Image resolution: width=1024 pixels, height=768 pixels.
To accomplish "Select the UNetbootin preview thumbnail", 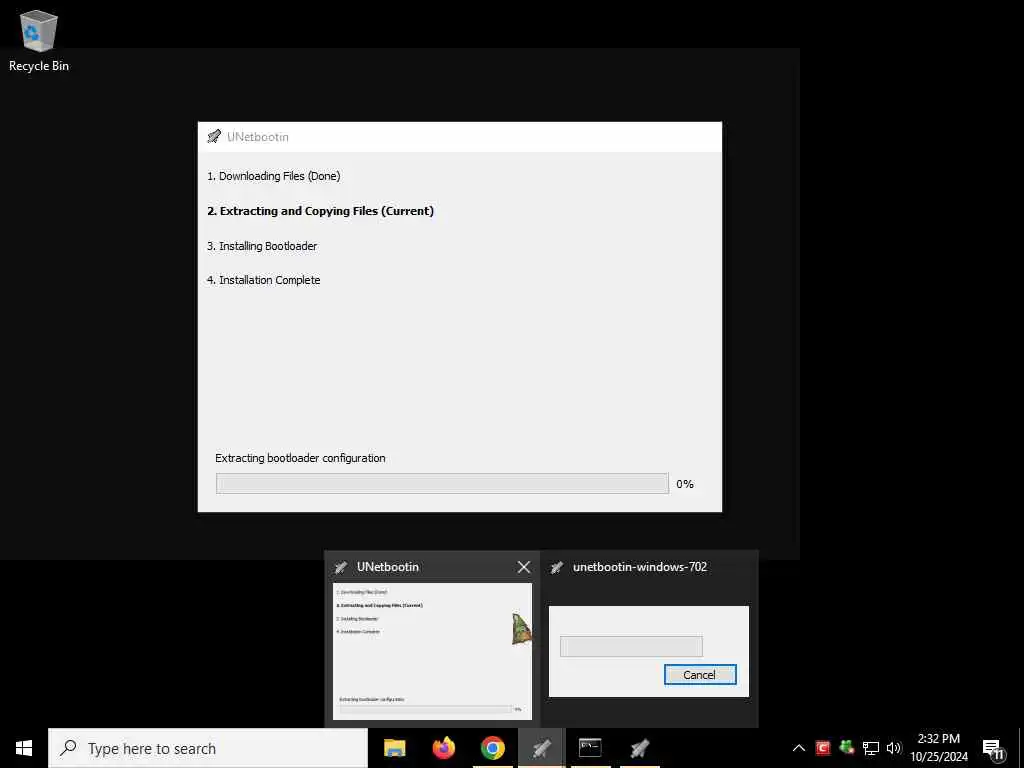I will tap(432, 651).
